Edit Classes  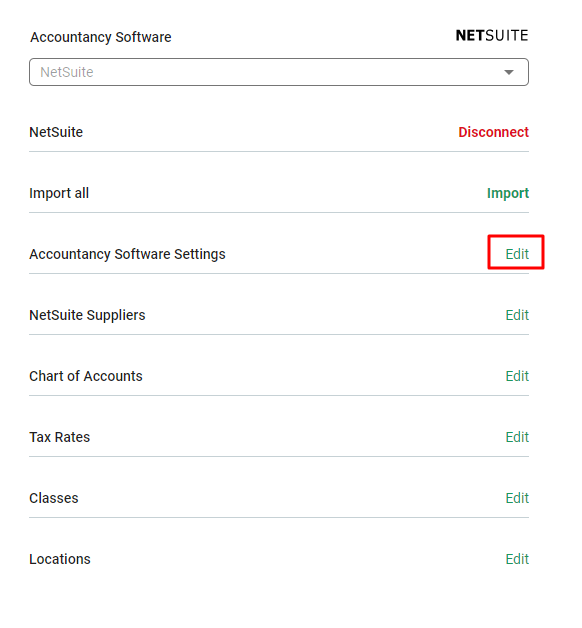[517, 498]
